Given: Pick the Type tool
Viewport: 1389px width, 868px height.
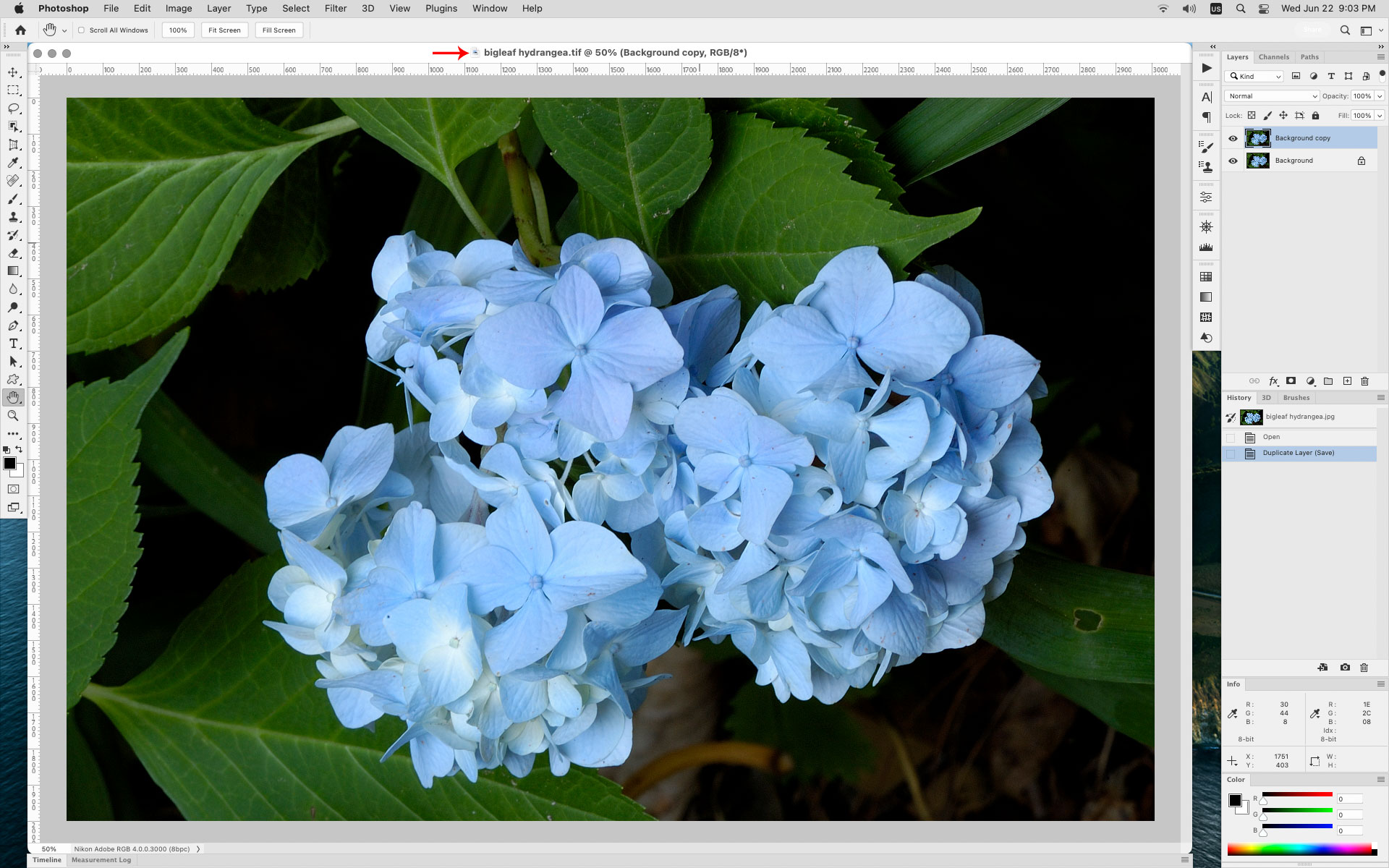Looking at the screenshot, I should pyautogui.click(x=13, y=344).
